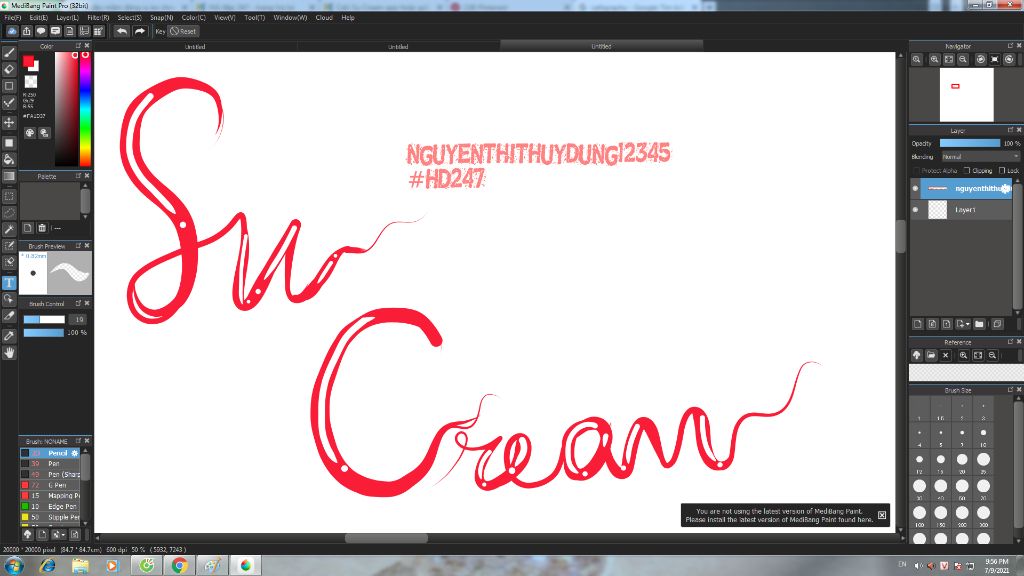Zoom out using the Navigator panel

963,59
